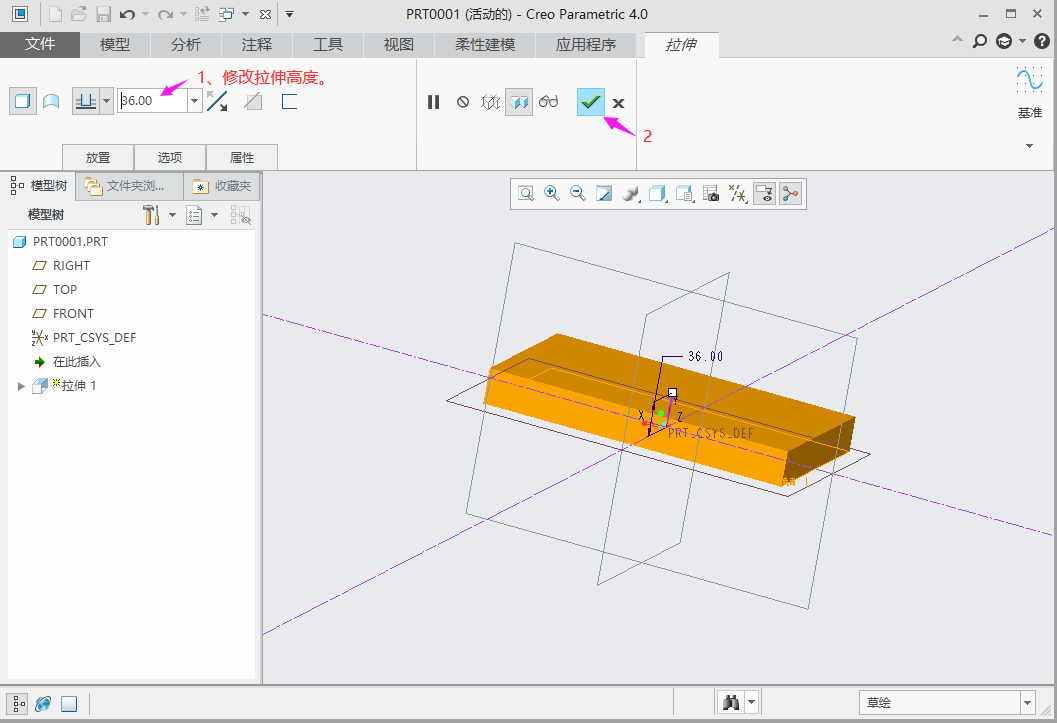Toggle the Thicken Sketch option

coord(290,101)
